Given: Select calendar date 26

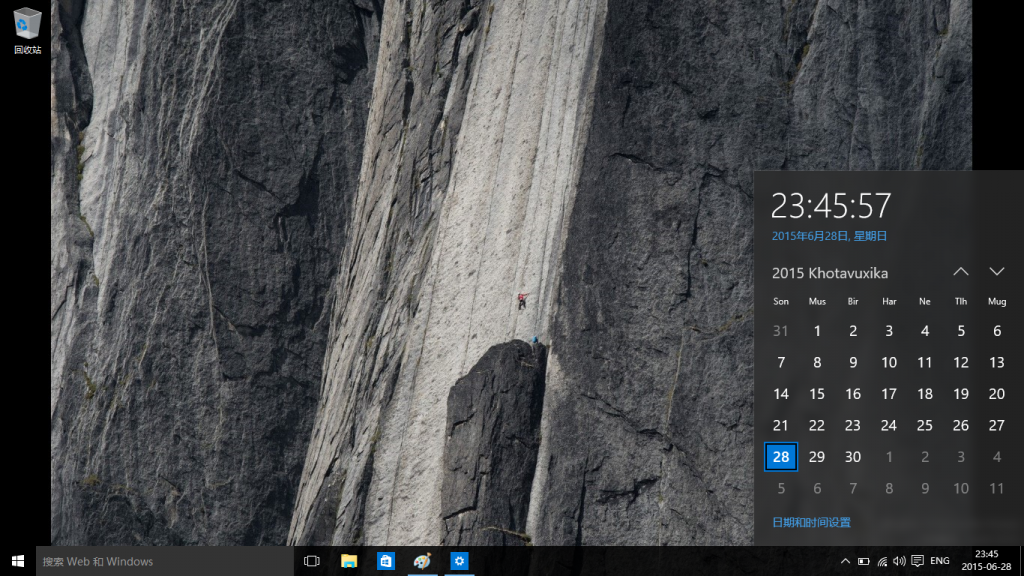Looking at the screenshot, I should click(961, 425).
